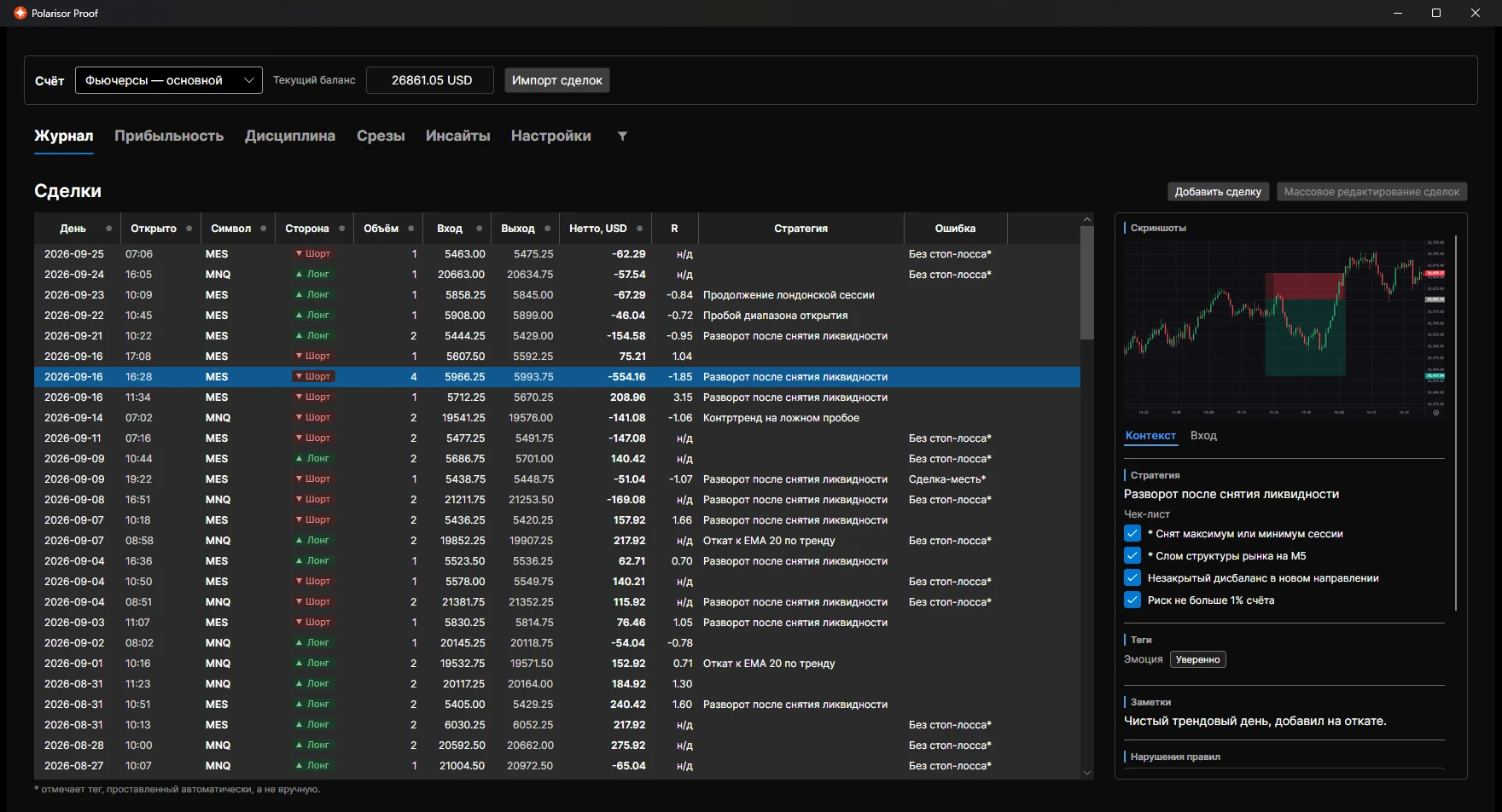Go to the Срезы tab
The image size is (1502, 812).
[381, 136]
